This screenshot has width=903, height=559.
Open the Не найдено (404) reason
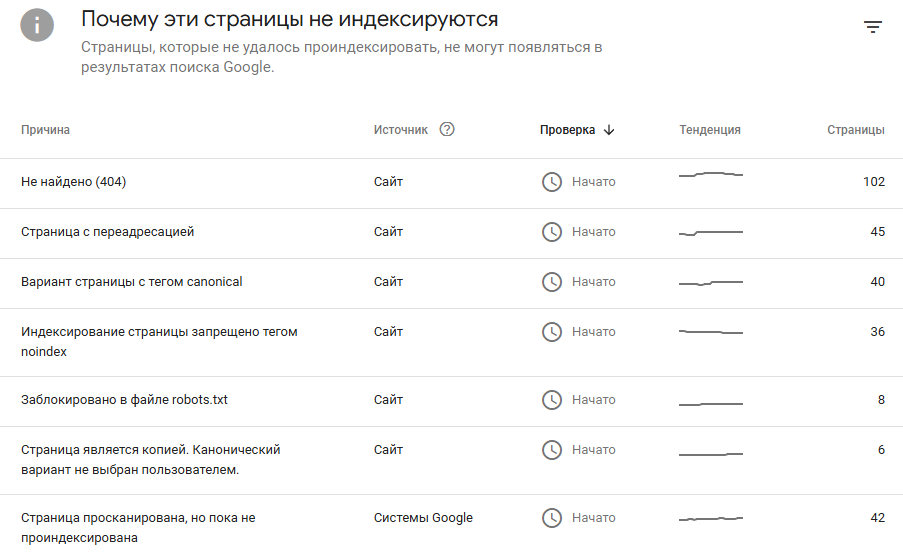click(x=452, y=184)
